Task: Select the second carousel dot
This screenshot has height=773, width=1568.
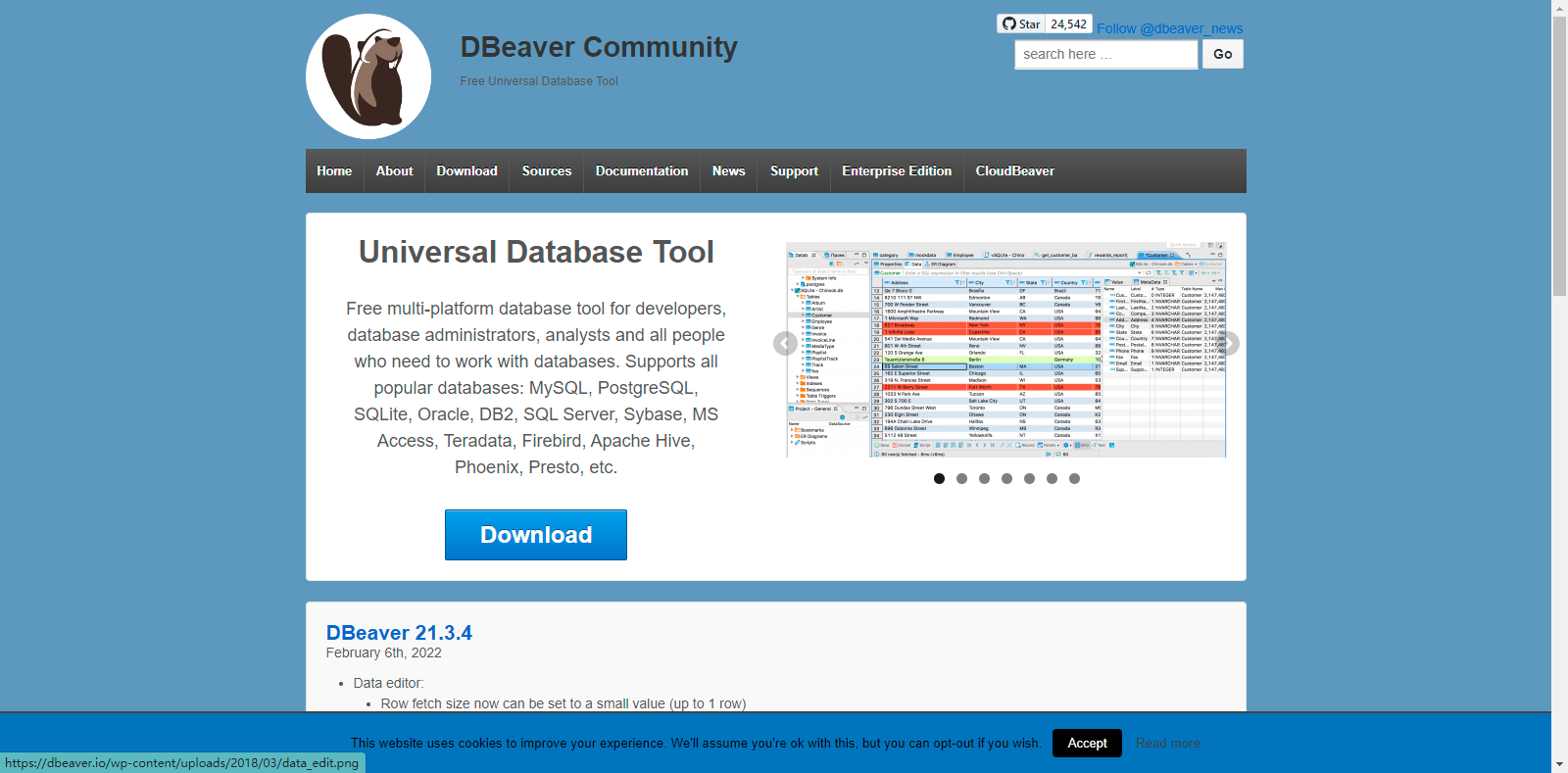Action: [961, 478]
